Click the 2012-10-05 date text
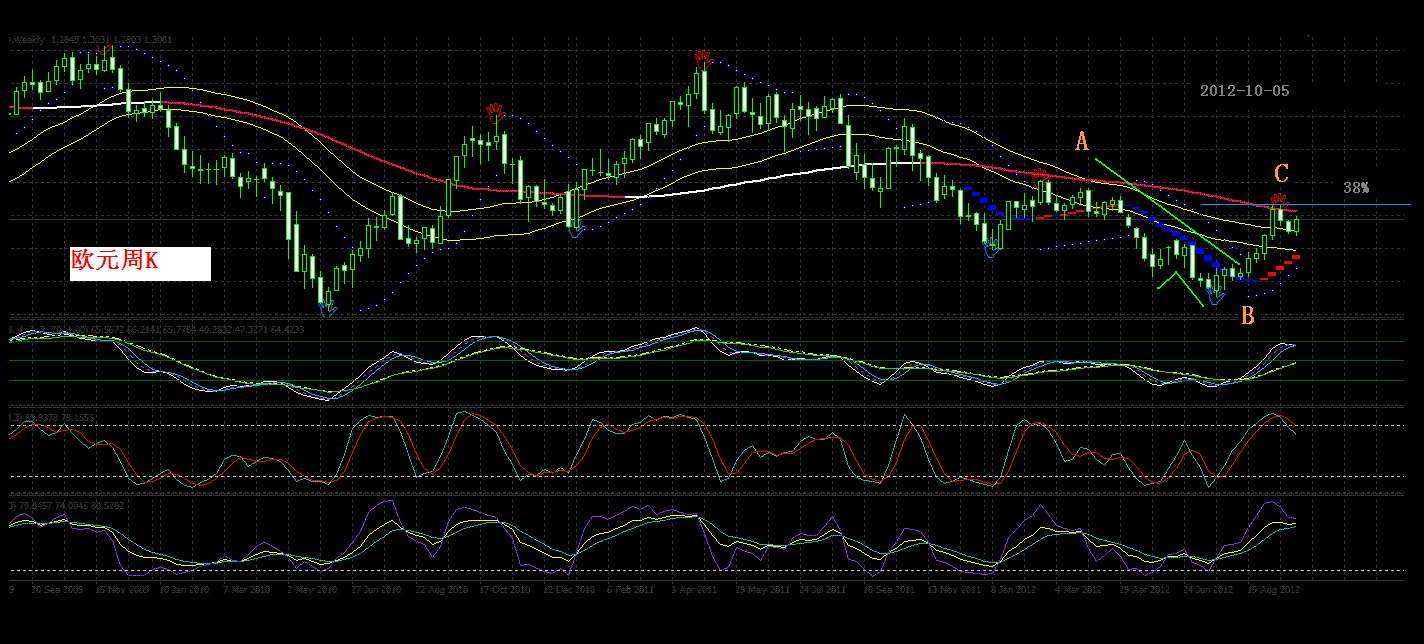Viewport: 1424px width, 644px height. (x=1244, y=91)
